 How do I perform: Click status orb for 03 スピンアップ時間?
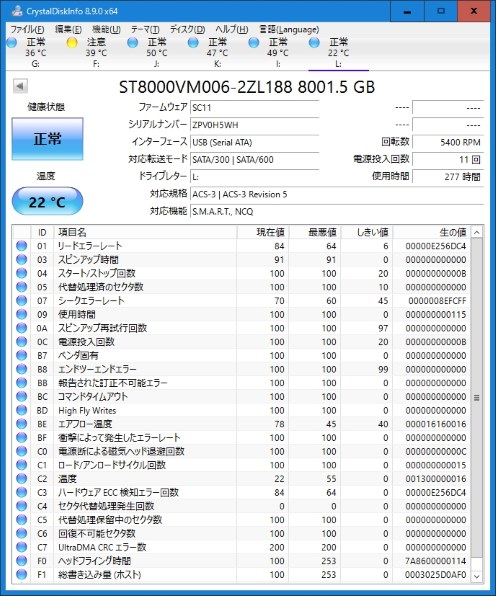tap(22, 260)
